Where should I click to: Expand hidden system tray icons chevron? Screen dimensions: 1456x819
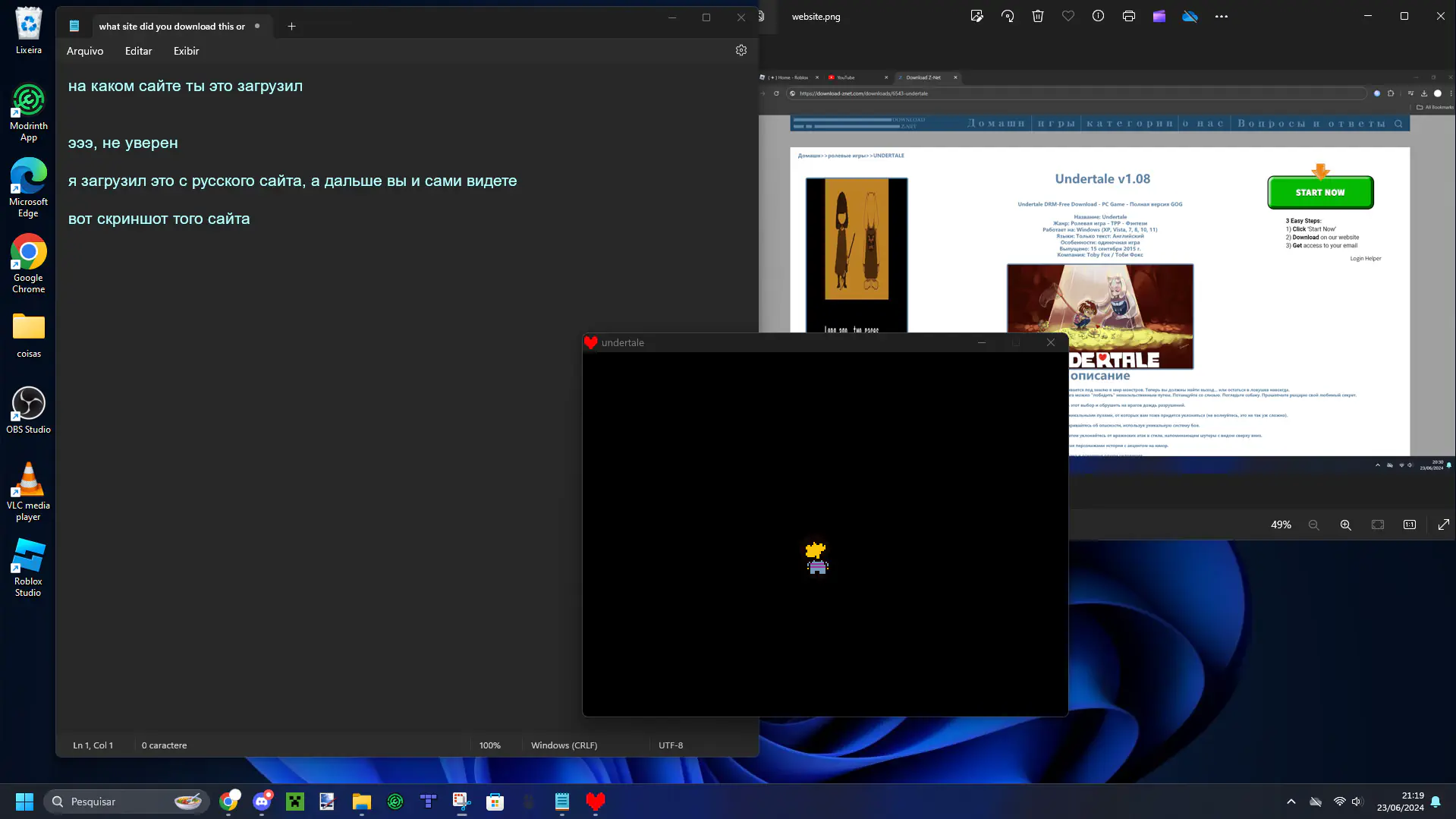1291,802
